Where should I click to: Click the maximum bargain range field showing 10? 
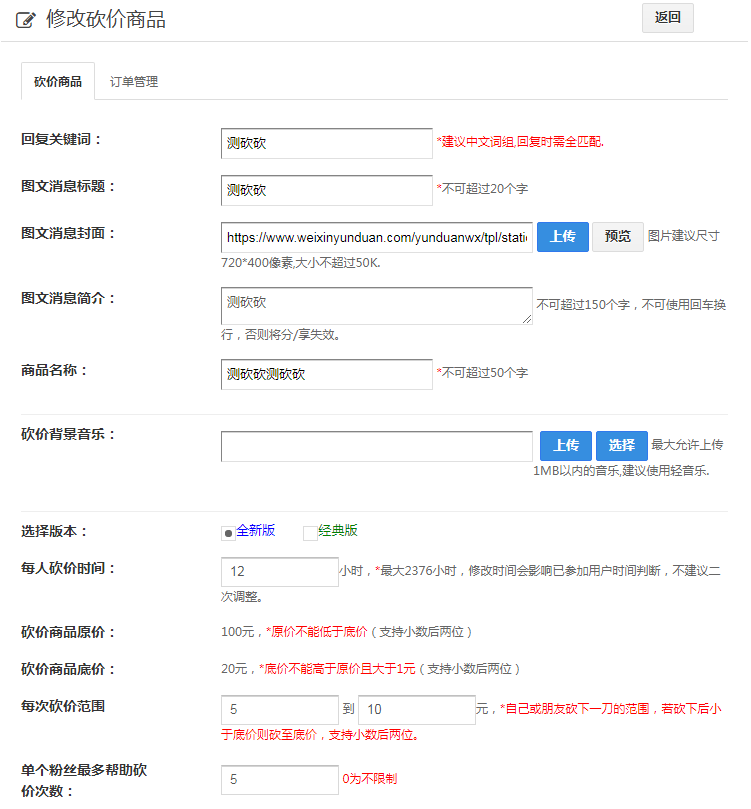click(x=417, y=709)
